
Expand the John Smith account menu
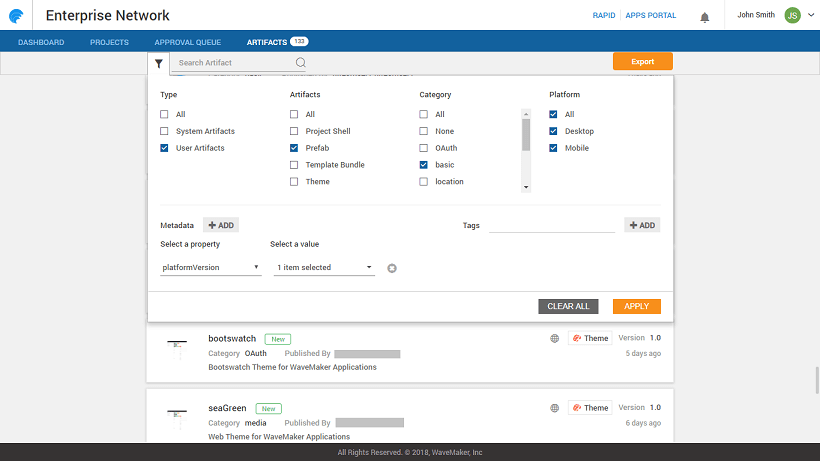click(809, 15)
